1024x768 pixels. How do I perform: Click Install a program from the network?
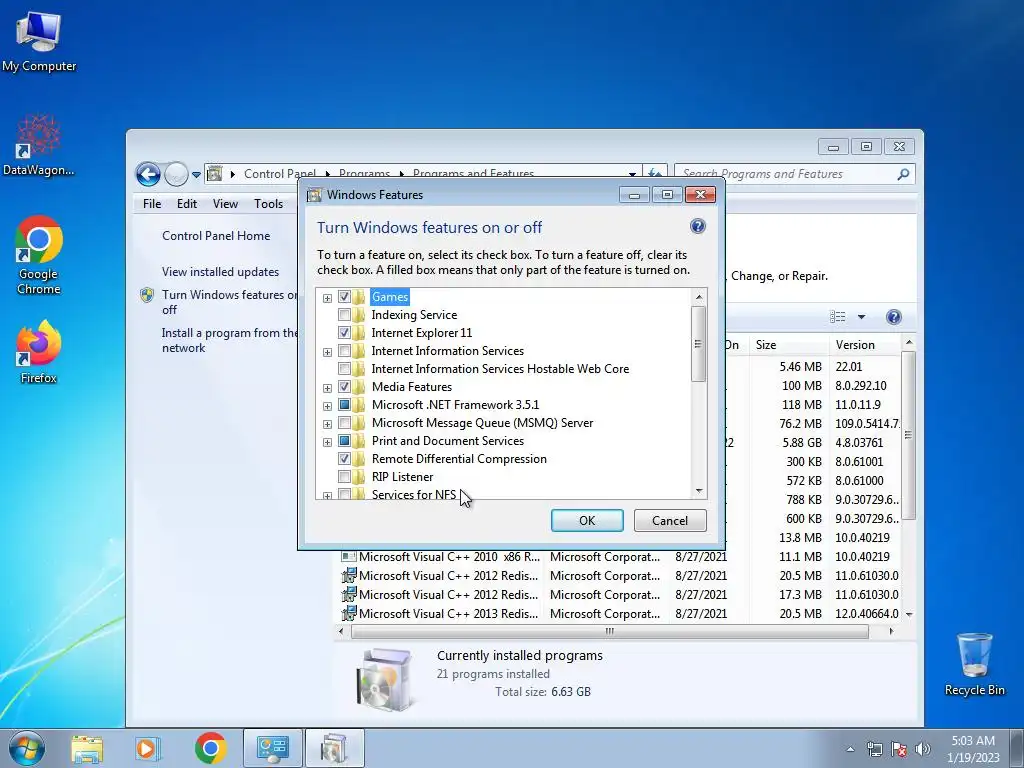coord(230,340)
